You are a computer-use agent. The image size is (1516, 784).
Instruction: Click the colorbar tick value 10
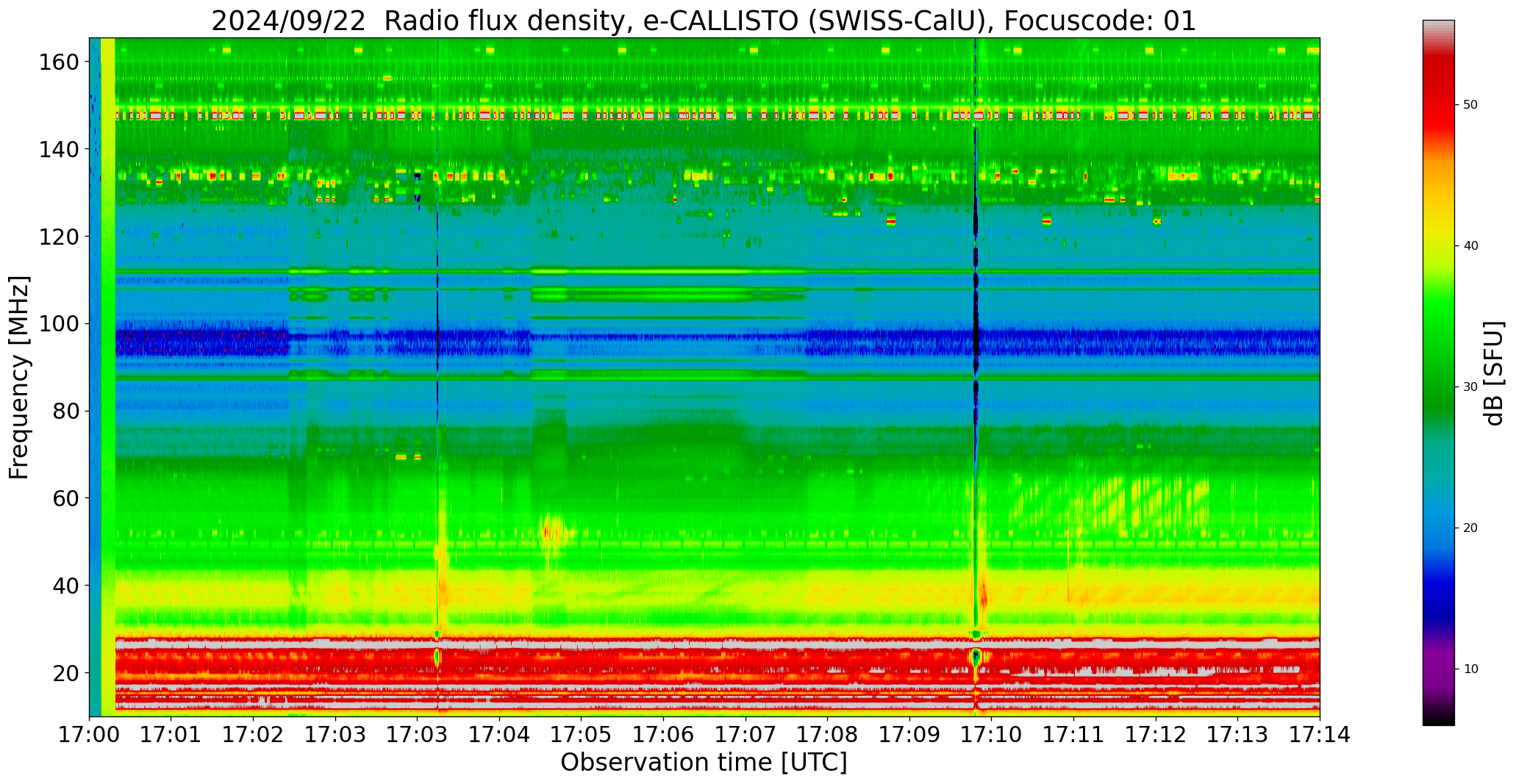tap(1470, 669)
